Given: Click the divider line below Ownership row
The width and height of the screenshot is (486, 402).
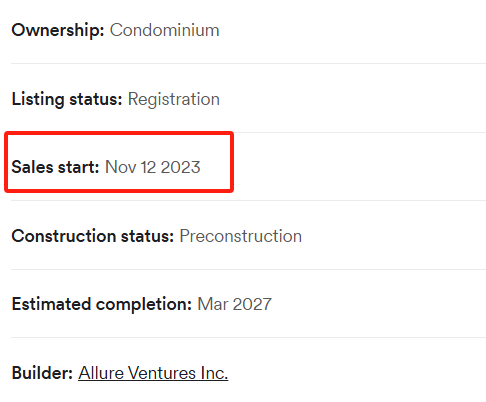Looking at the screenshot, I should pos(248,63).
